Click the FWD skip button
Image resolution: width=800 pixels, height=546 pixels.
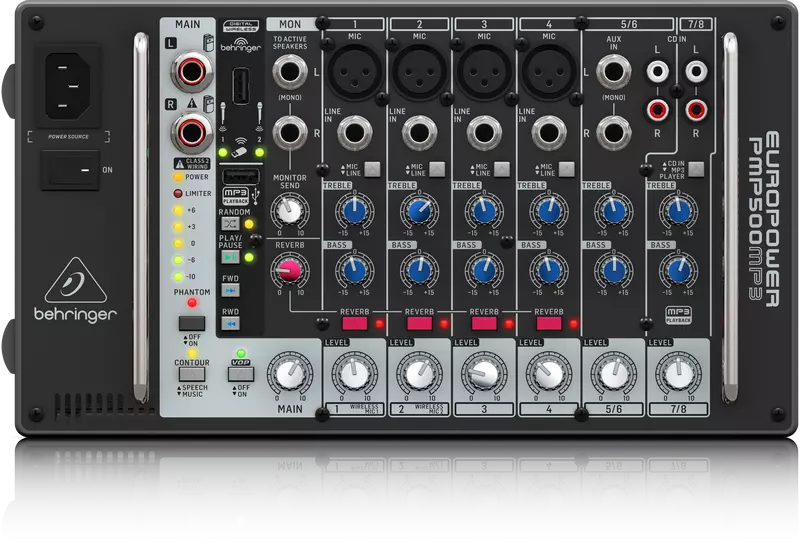coord(230,290)
